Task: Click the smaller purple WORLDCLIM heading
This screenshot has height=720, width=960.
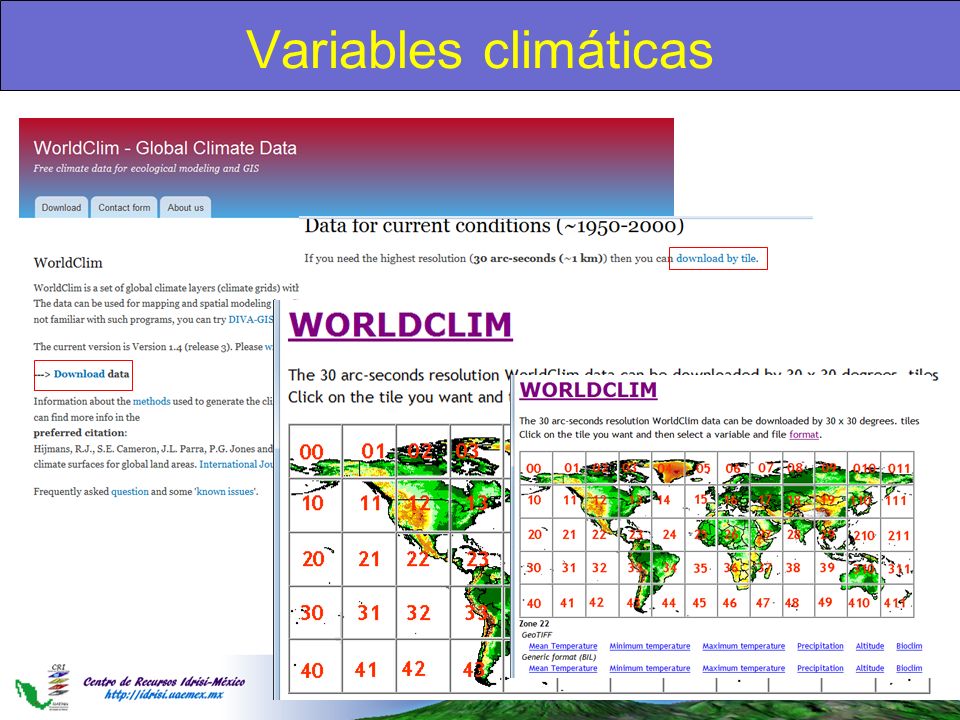Action: pyautogui.click(x=588, y=389)
